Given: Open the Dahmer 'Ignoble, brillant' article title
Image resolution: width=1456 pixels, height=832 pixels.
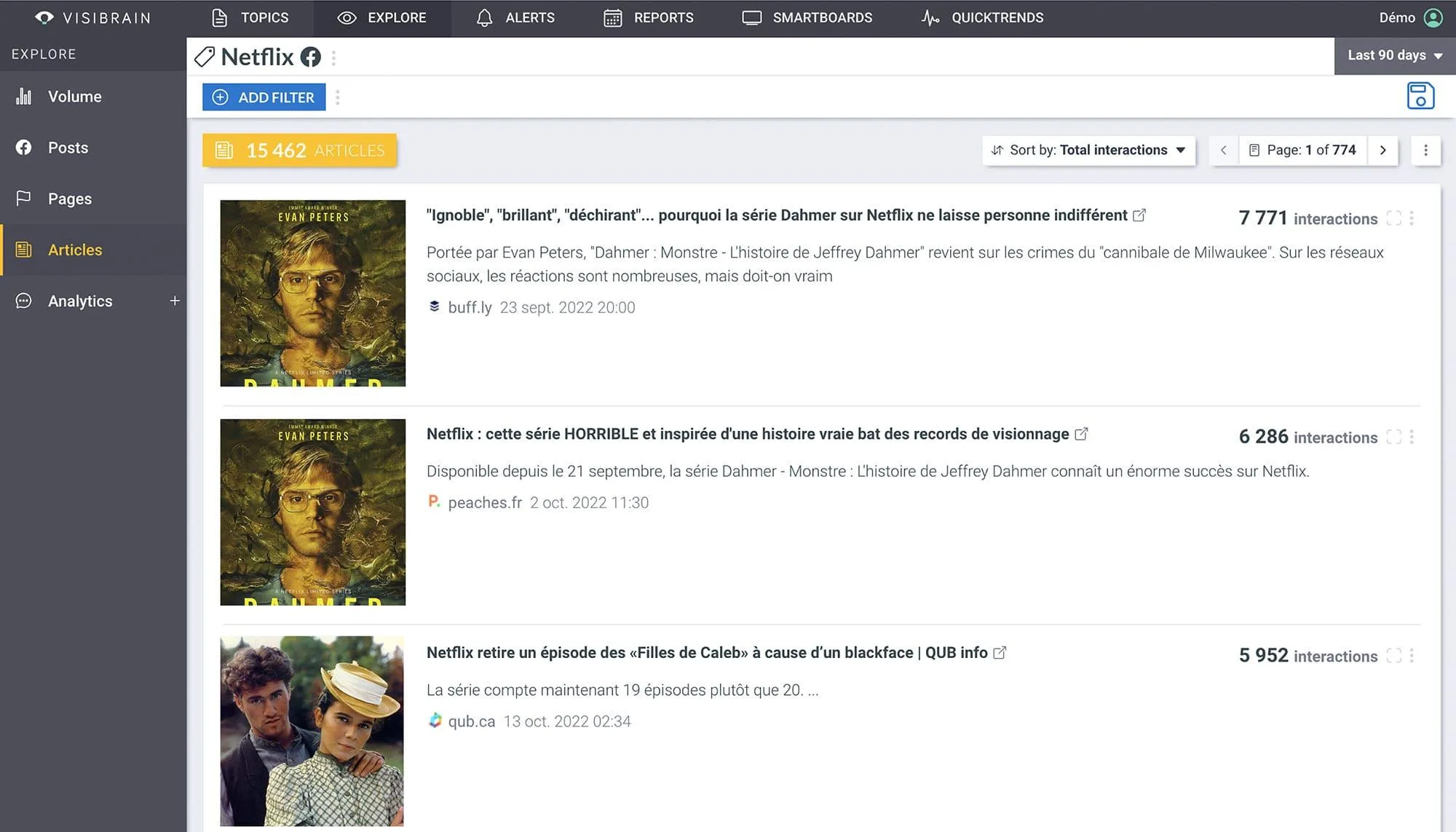Looking at the screenshot, I should coord(777,215).
